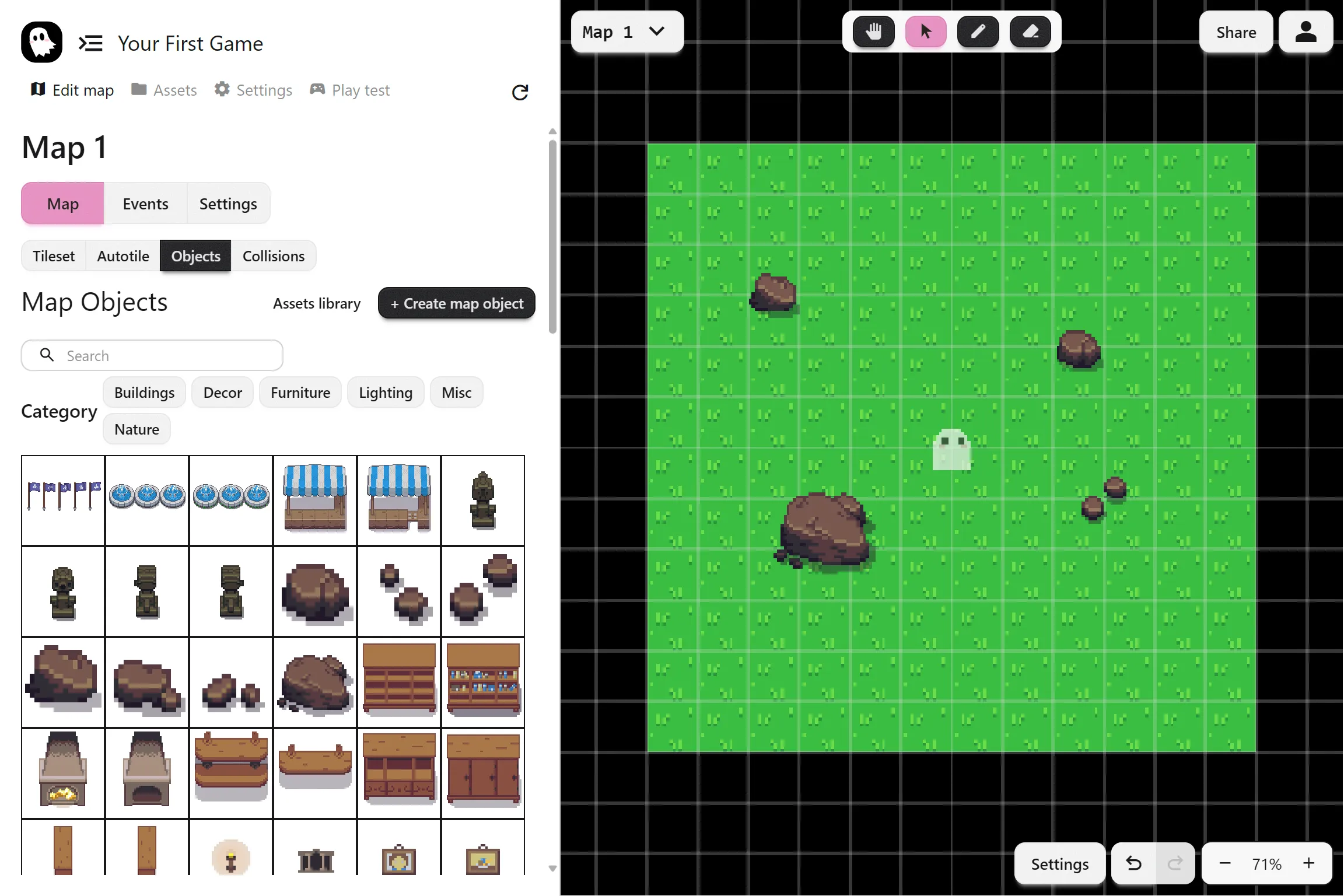Switch to the Collisions tab

click(x=273, y=256)
